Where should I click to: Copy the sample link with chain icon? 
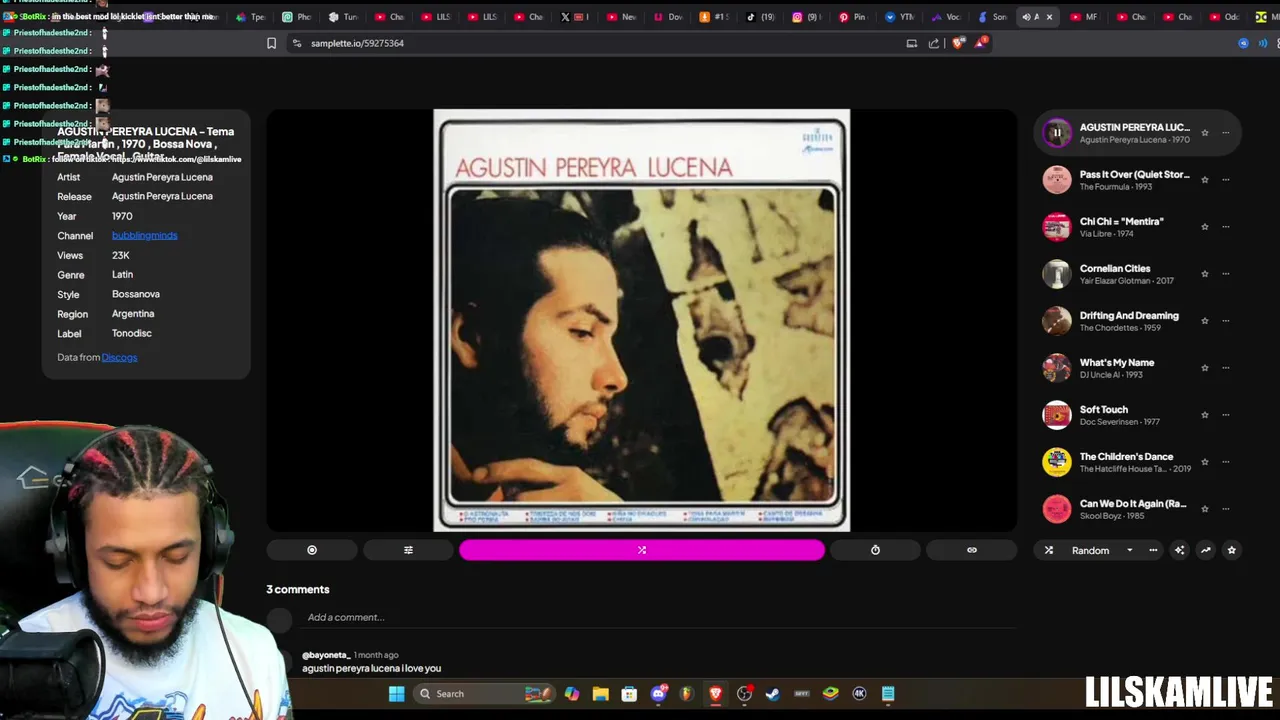(x=971, y=550)
